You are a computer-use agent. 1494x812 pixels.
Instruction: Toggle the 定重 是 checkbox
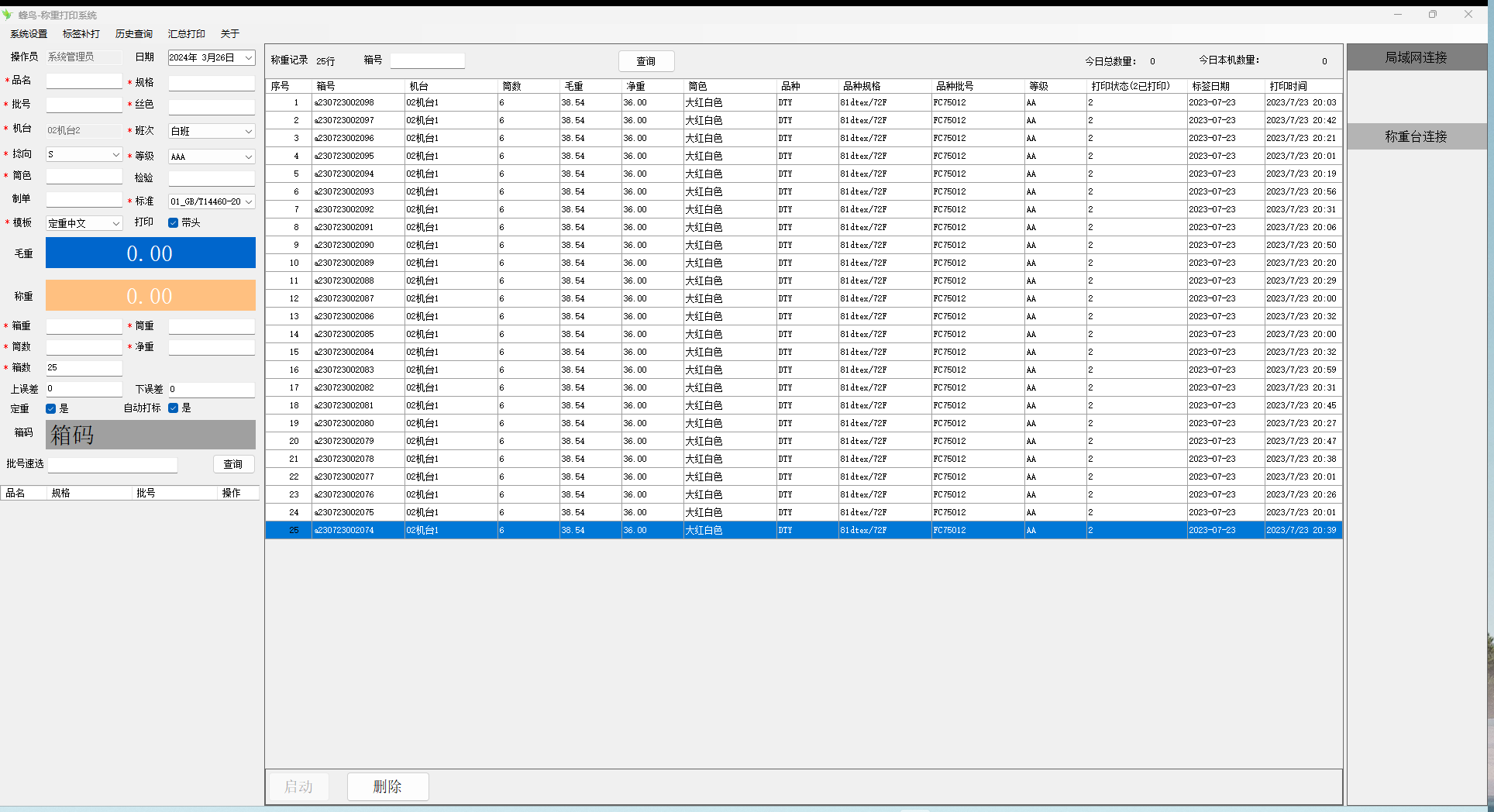click(51, 408)
